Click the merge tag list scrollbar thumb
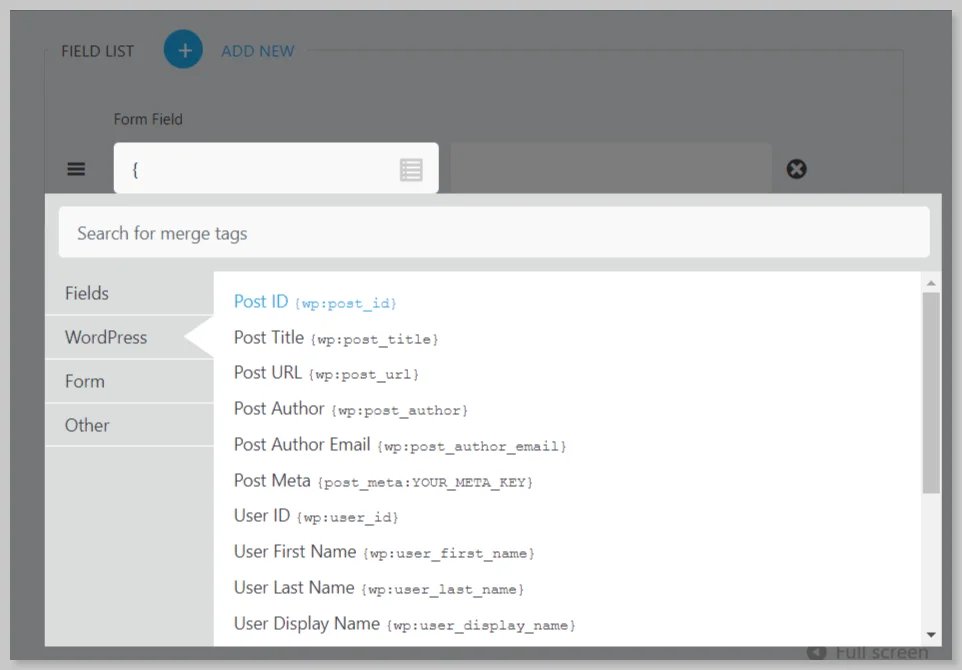Image resolution: width=962 pixels, height=670 pixels. pos(931,390)
